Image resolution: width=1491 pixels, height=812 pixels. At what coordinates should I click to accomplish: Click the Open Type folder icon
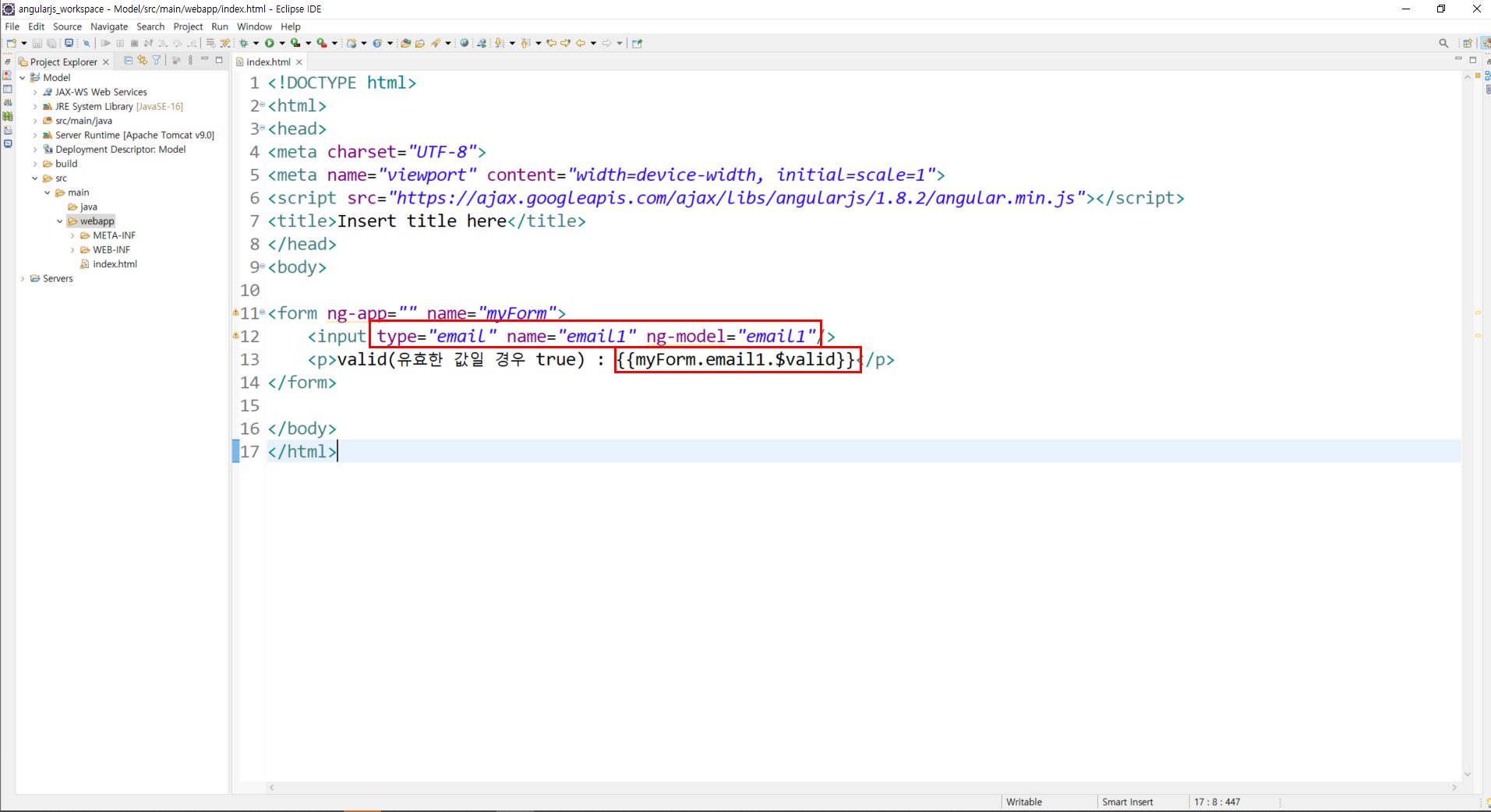point(405,44)
